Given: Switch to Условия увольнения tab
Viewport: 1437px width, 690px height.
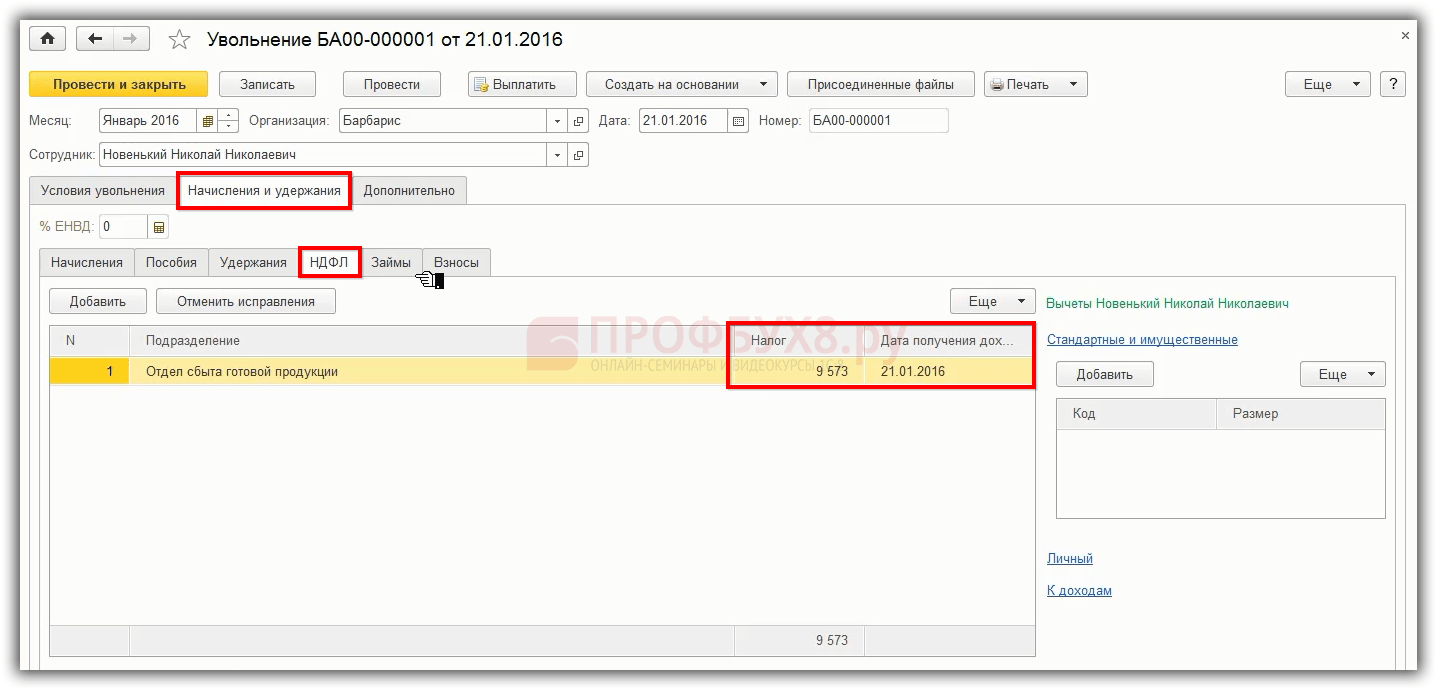Looking at the screenshot, I should tap(103, 190).
